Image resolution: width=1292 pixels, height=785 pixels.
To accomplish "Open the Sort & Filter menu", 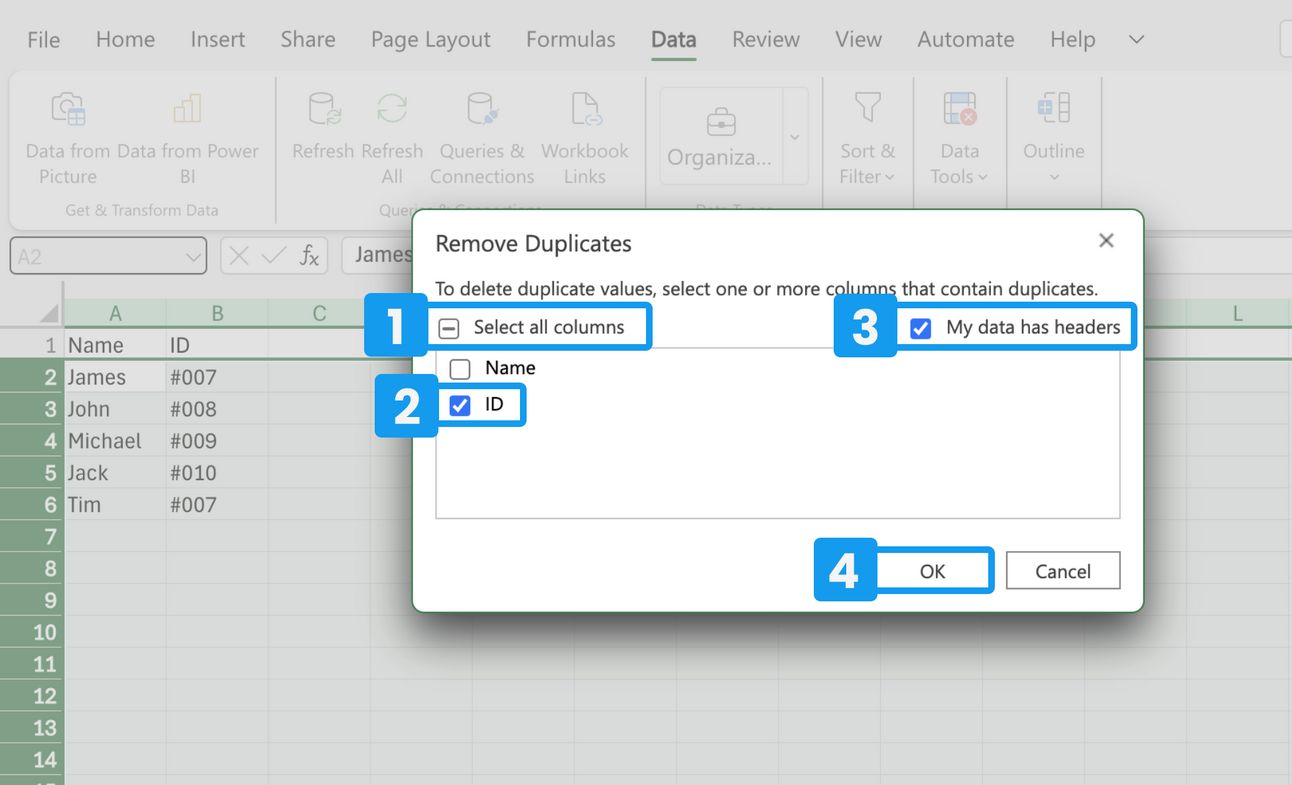I will (x=867, y=138).
